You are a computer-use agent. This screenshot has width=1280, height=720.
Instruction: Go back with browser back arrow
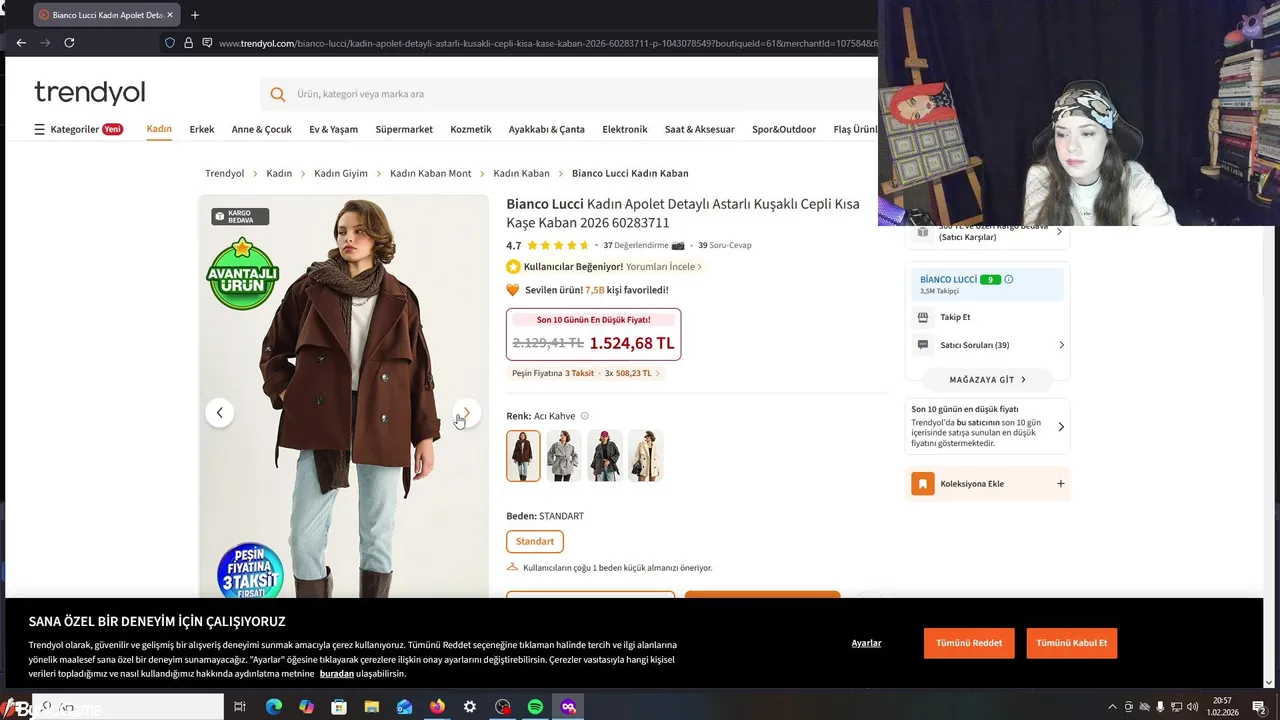pyautogui.click(x=21, y=43)
